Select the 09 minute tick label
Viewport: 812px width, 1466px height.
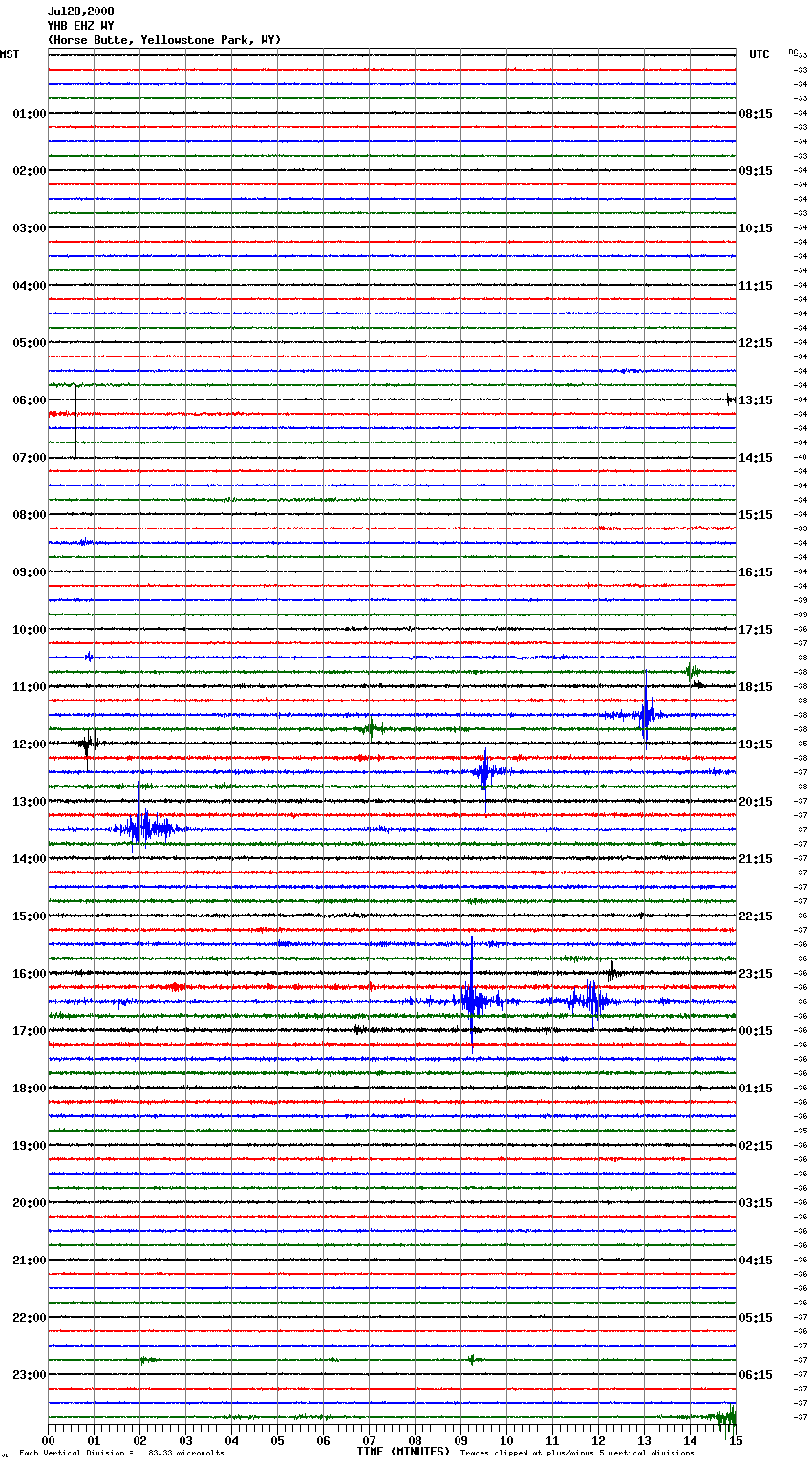460,1441
